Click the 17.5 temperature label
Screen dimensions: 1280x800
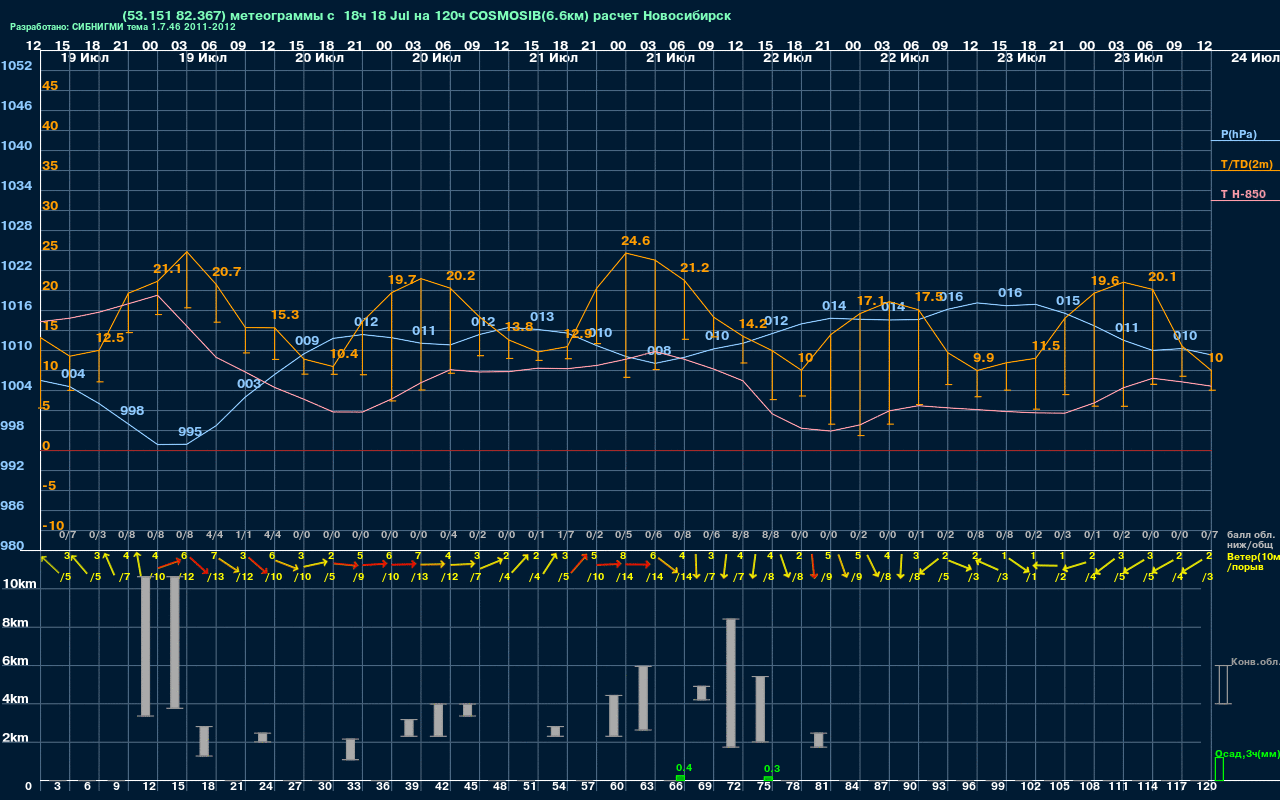(929, 297)
